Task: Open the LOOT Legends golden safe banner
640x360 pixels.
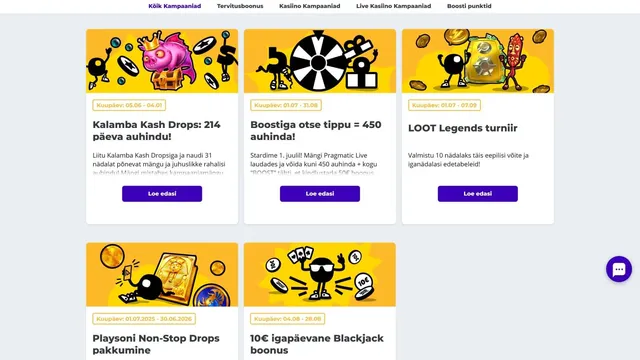Action: pos(478,61)
